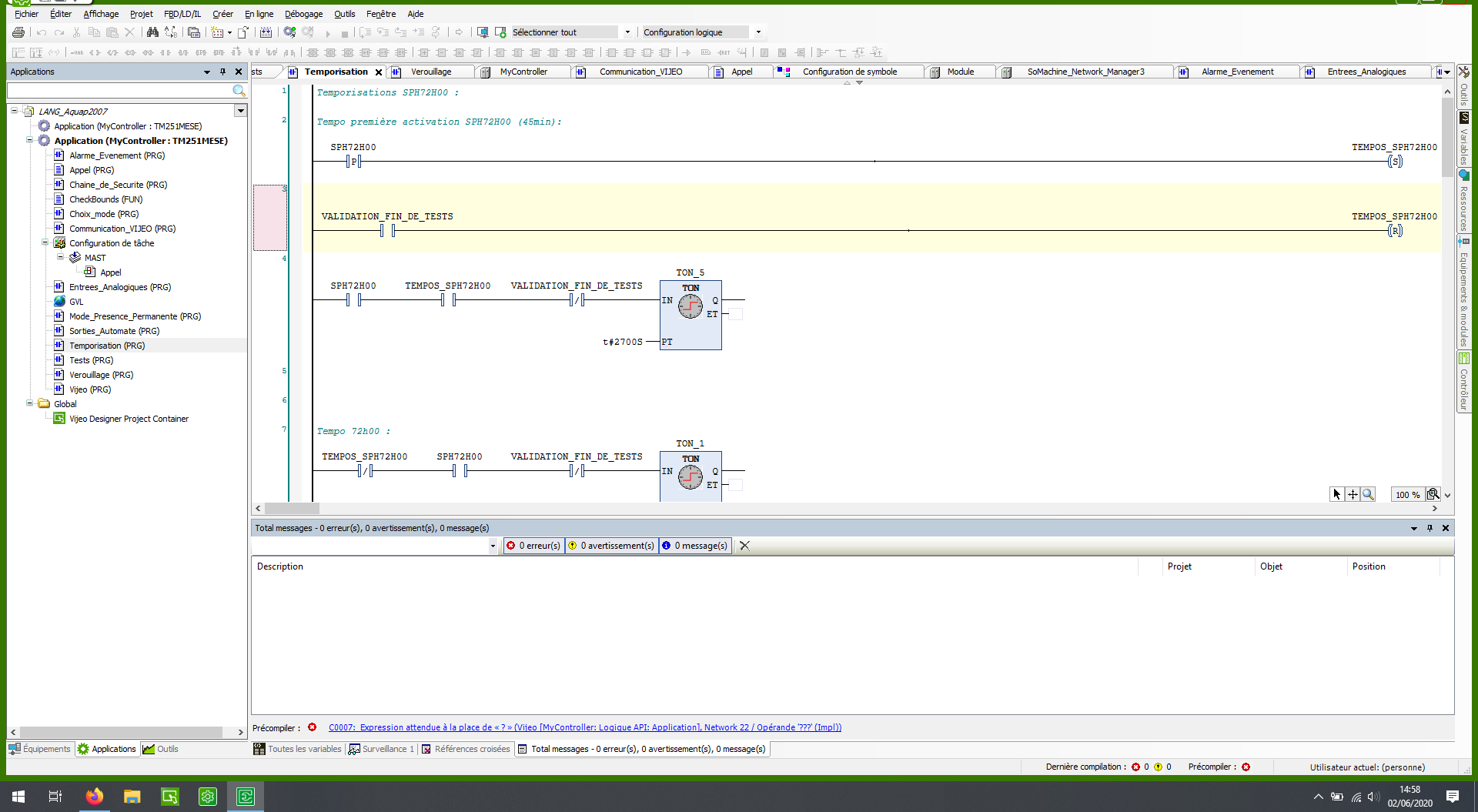Image resolution: width=1478 pixels, height=812 pixels.
Task: Toggle the 0 avertissement(s) filter
Action: pos(611,546)
